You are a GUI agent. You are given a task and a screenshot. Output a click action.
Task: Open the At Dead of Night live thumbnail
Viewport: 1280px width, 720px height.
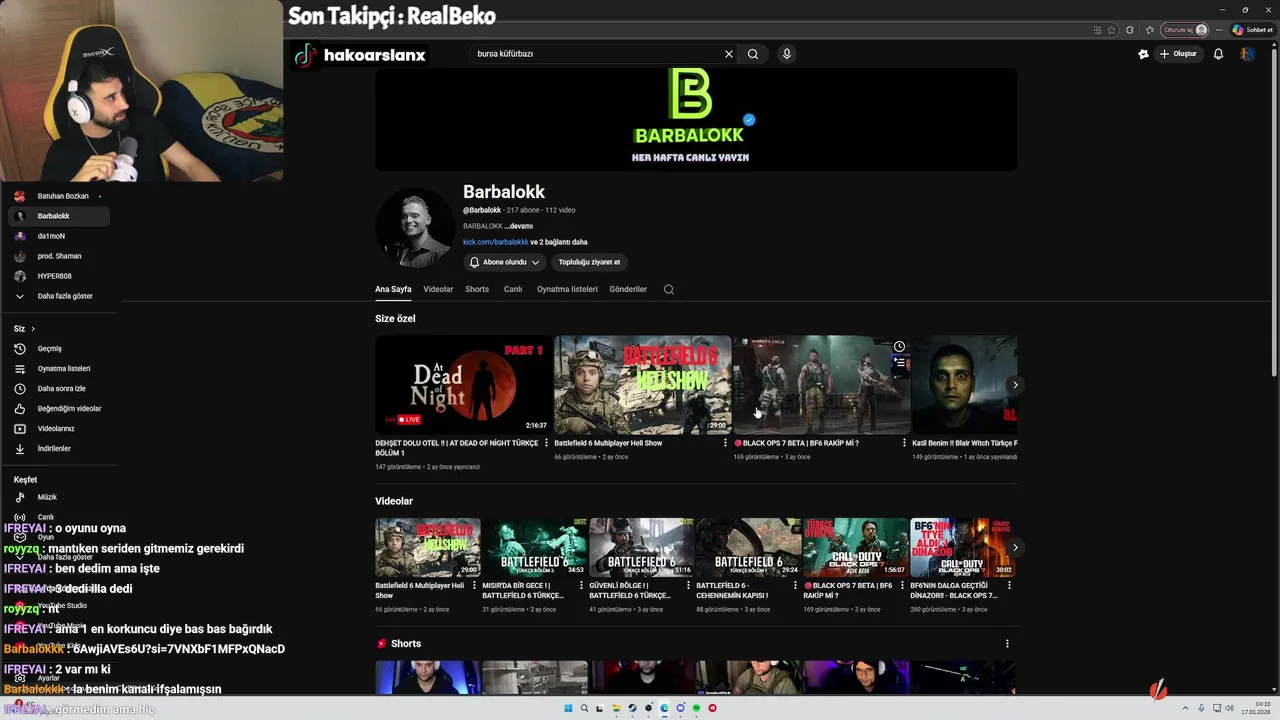(463, 385)
